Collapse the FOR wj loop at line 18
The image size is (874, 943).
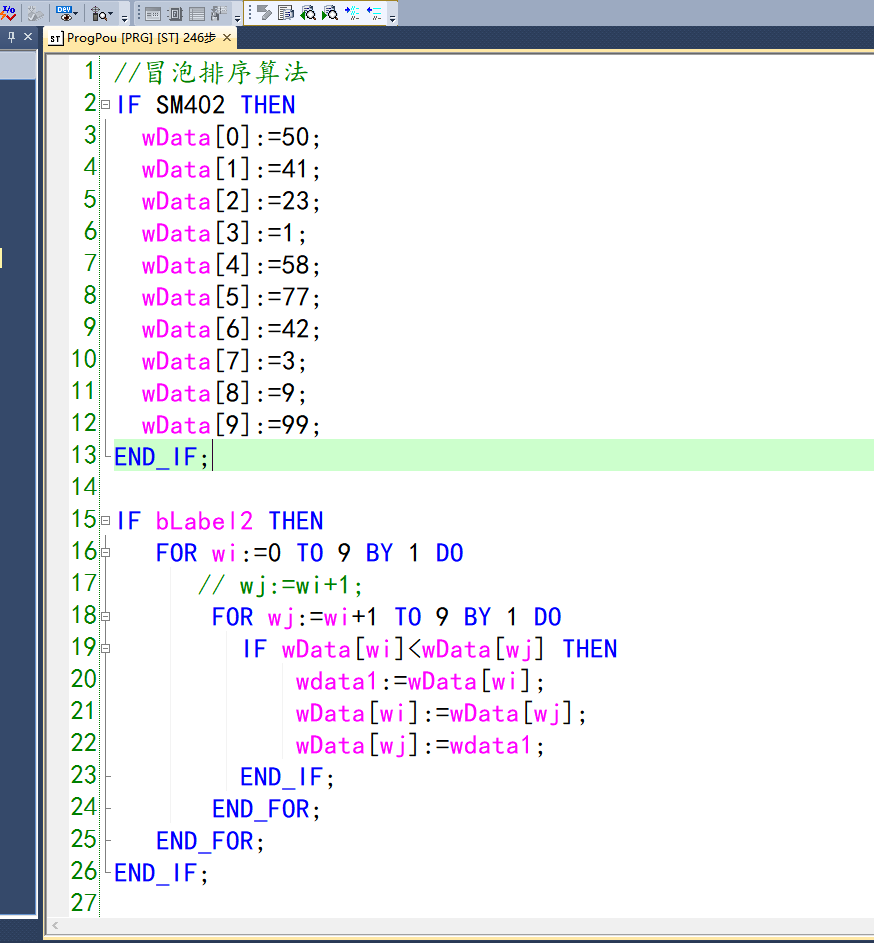(x=105, y=616)
